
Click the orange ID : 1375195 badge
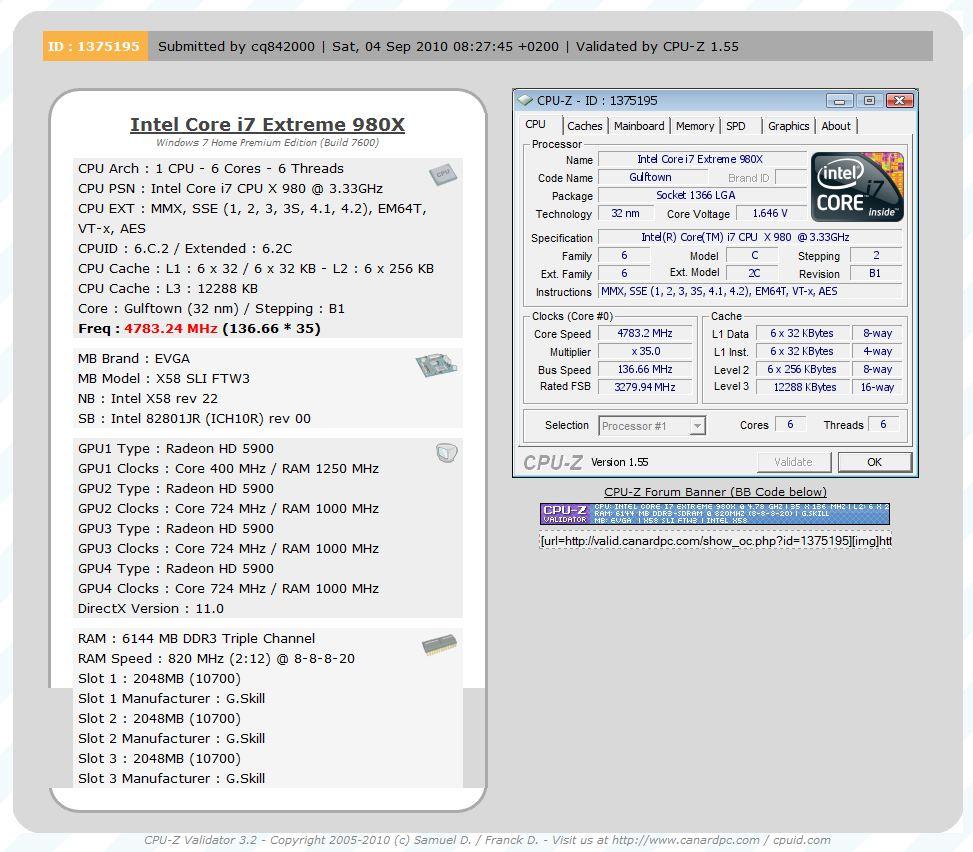click(95, 46)
